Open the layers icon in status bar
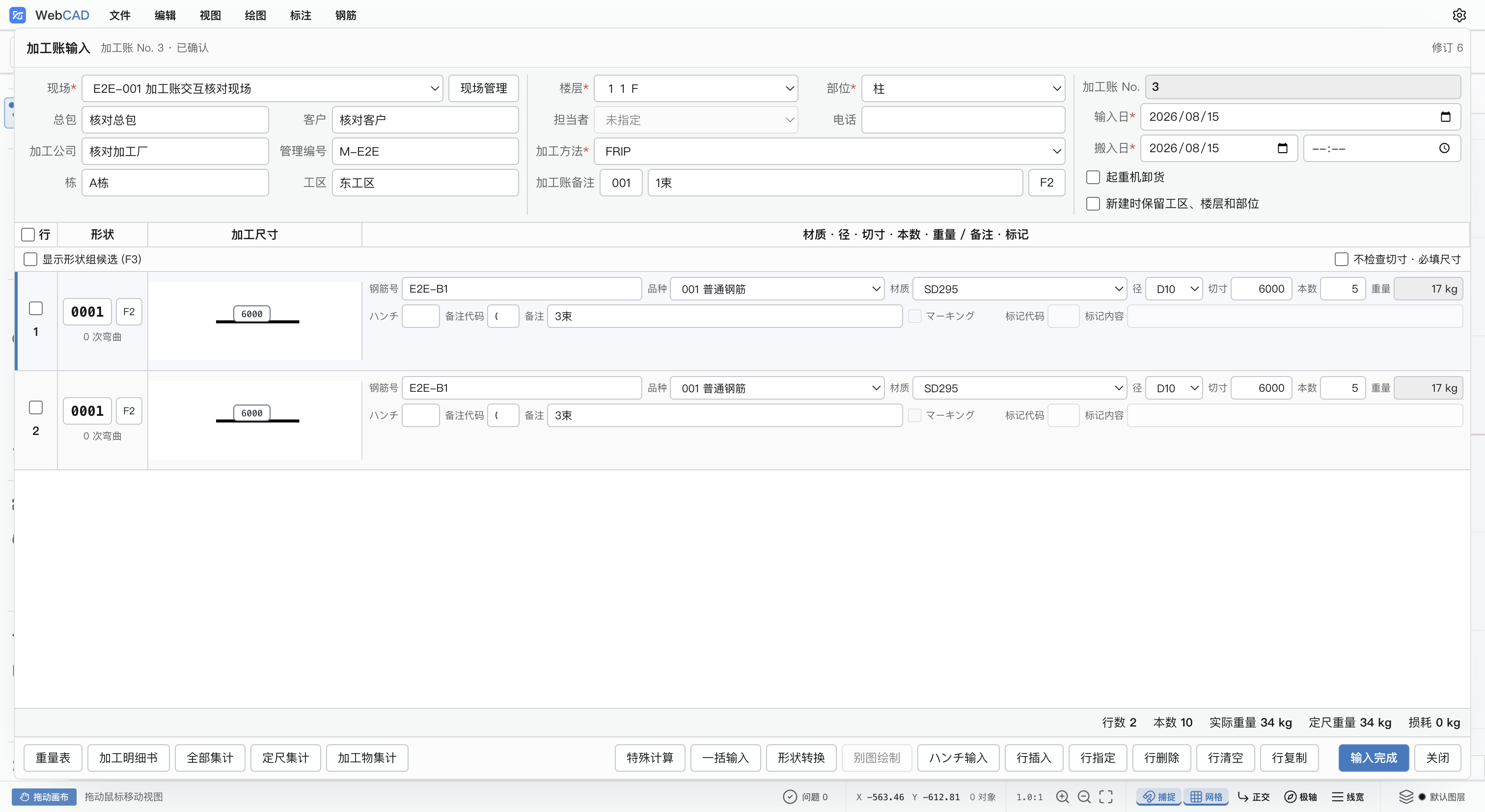Image resolution: width=1485 pixels, height=812 pixels. [x=1406, y=796]
